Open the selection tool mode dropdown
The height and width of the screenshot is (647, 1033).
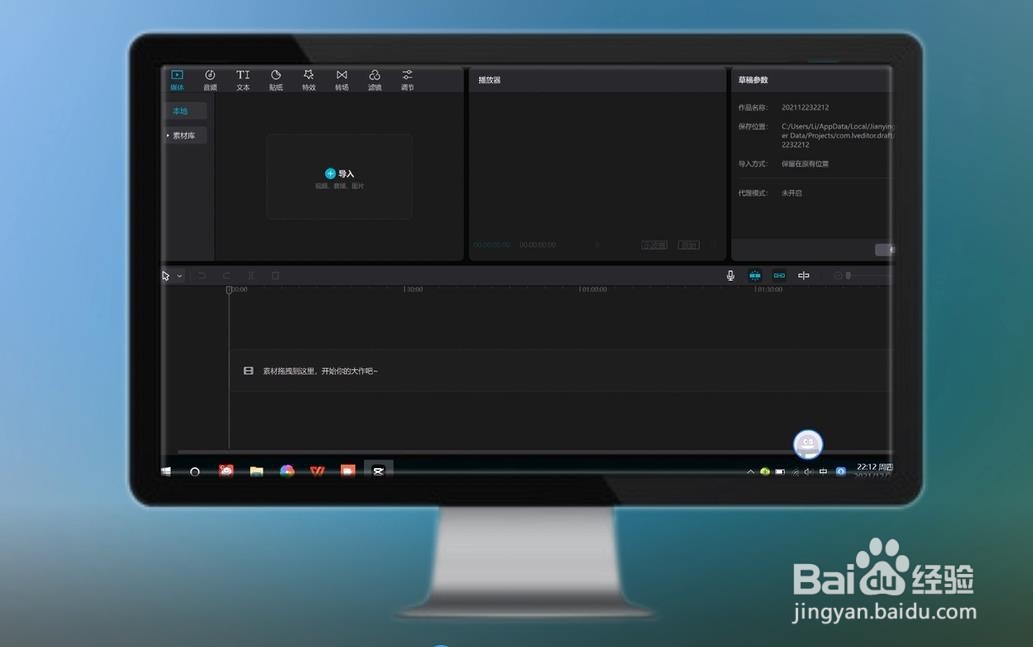pos(179,276)
